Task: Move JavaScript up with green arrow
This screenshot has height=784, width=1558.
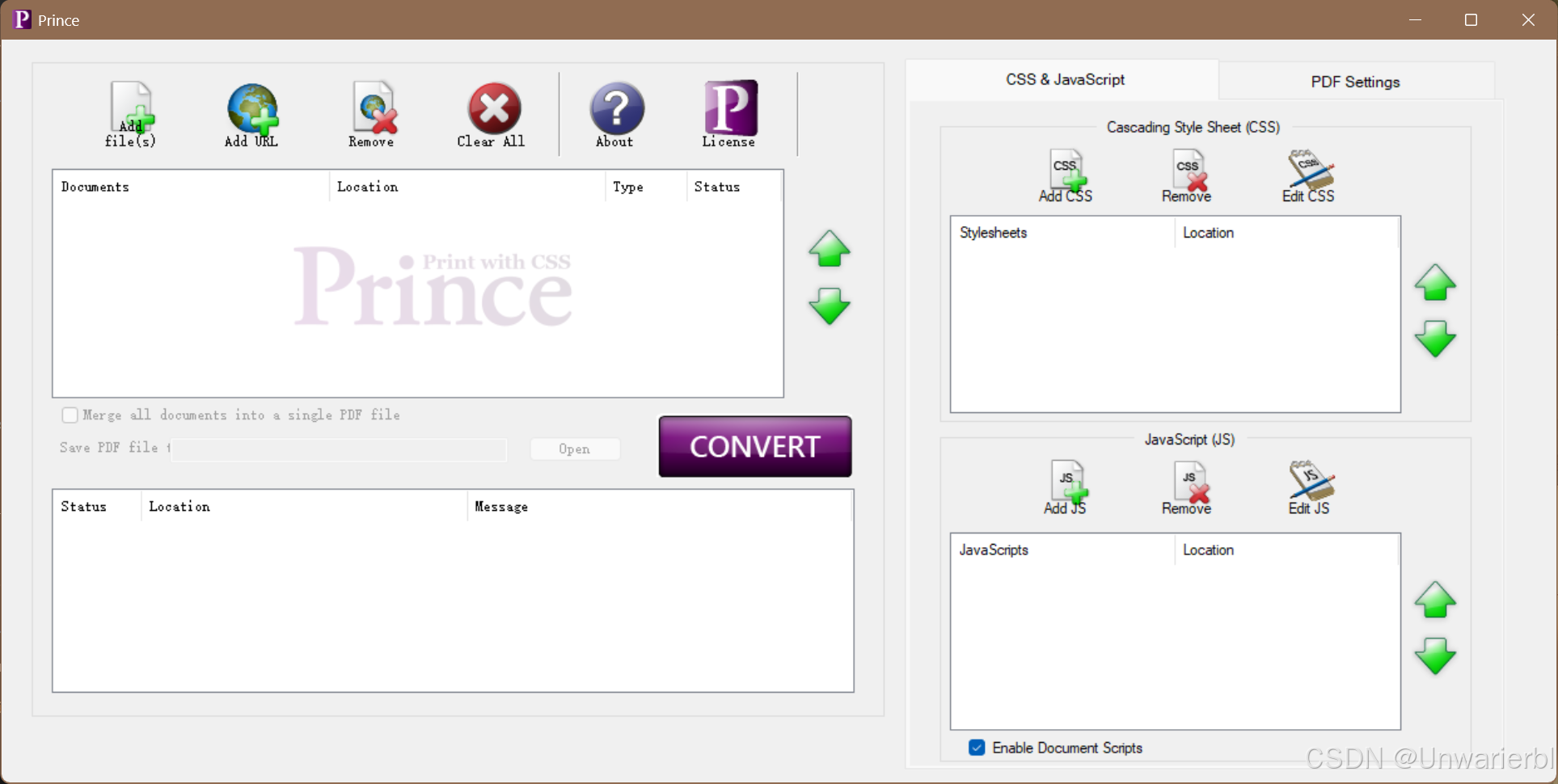Action: pyautogui.click(x=1435, y=600)
